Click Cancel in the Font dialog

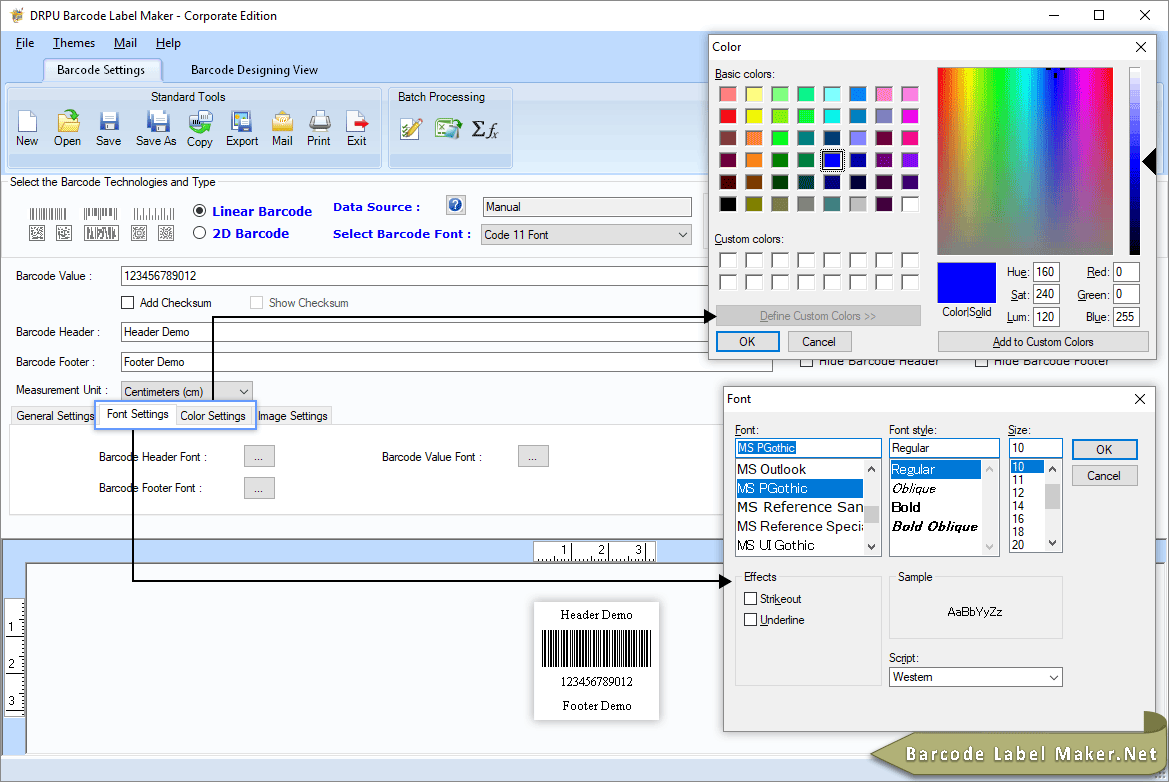1104,476
